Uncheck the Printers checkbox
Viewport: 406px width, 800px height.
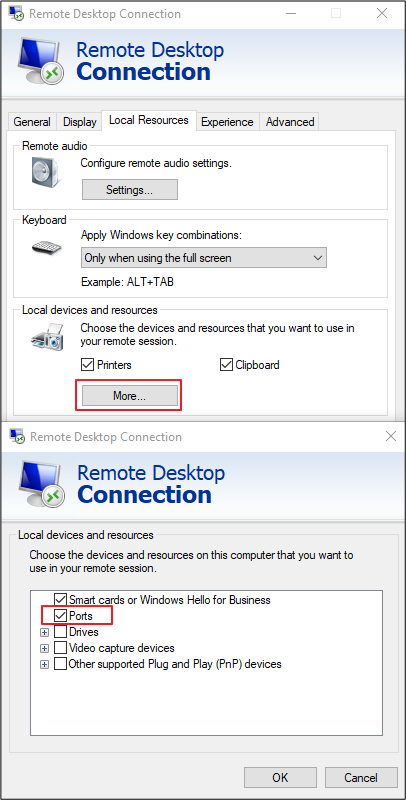tap(87, 365)
